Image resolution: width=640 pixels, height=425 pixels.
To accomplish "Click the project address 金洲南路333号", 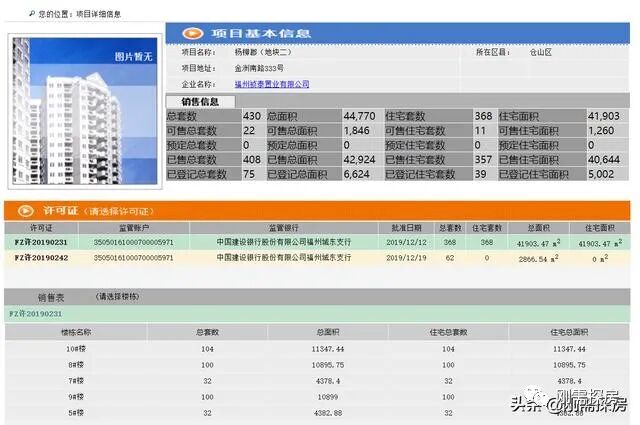I will [x=259, y=68].
